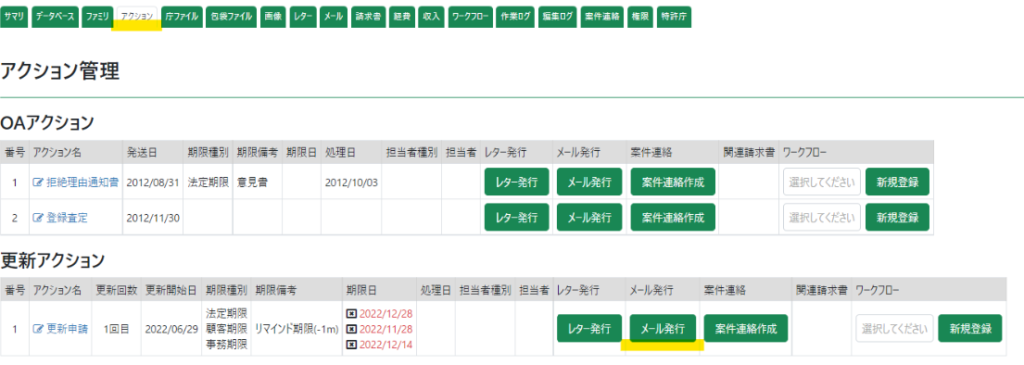Click 案件連絡作成 in the 登録査定 row
Image resolution: width=1024 pixels, height=365 pixels.
pyautogui.click(x=673, y=217)
